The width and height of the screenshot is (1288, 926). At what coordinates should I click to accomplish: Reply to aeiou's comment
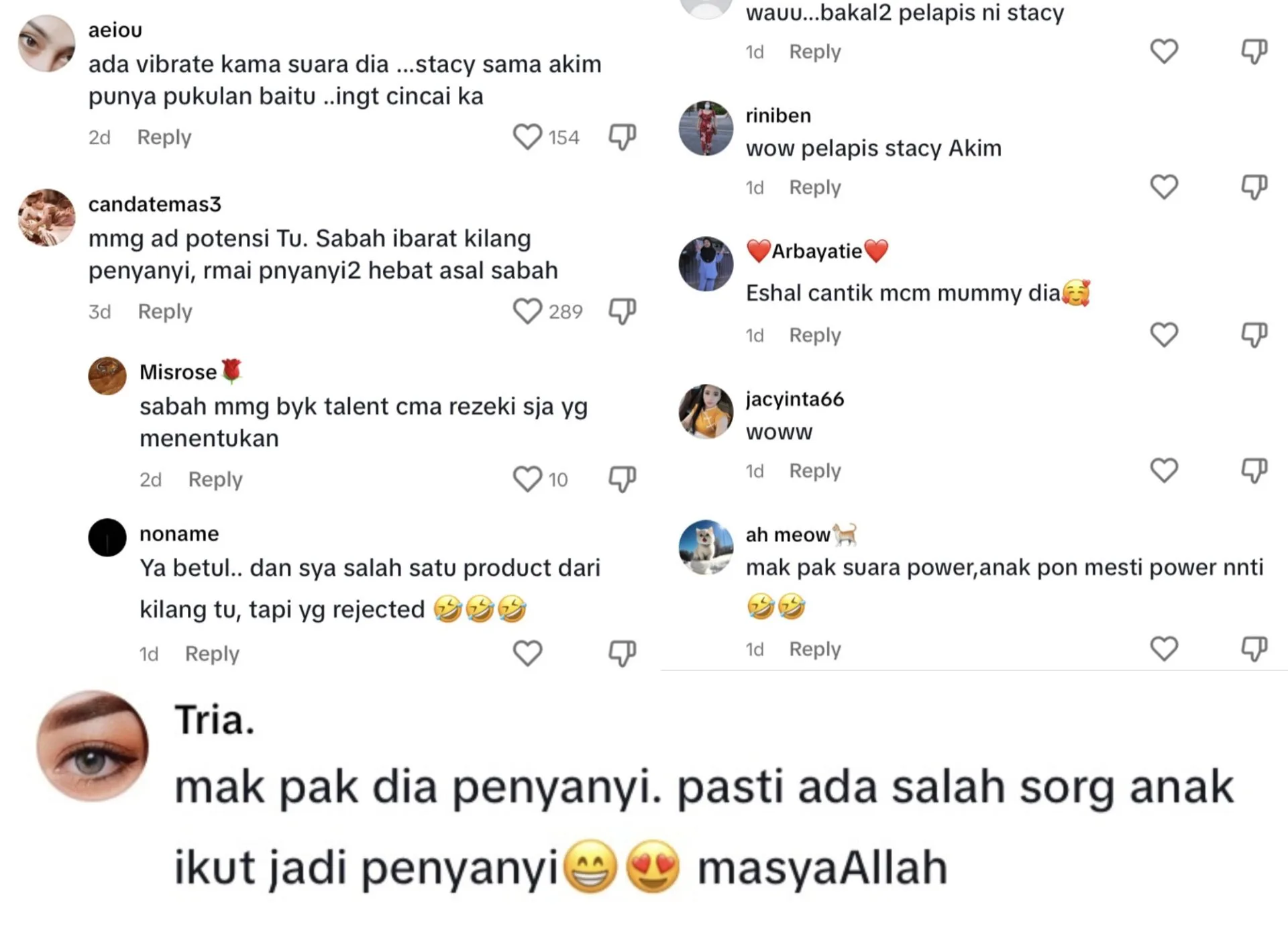(x=164, y=137)
